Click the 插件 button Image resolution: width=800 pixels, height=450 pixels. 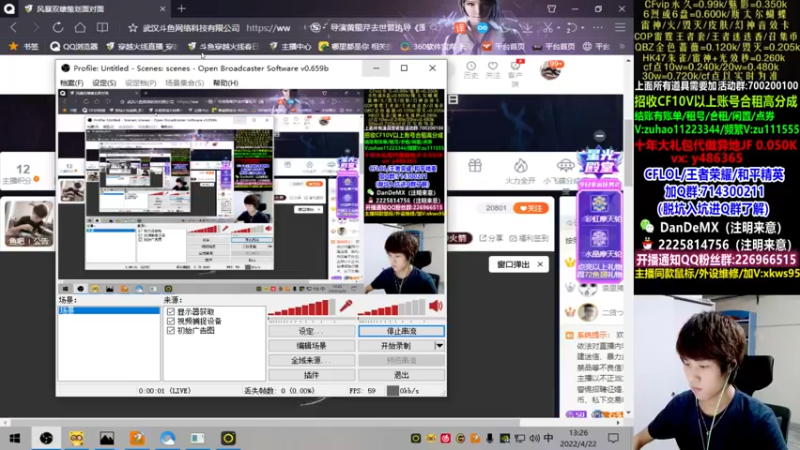point(311,375)
